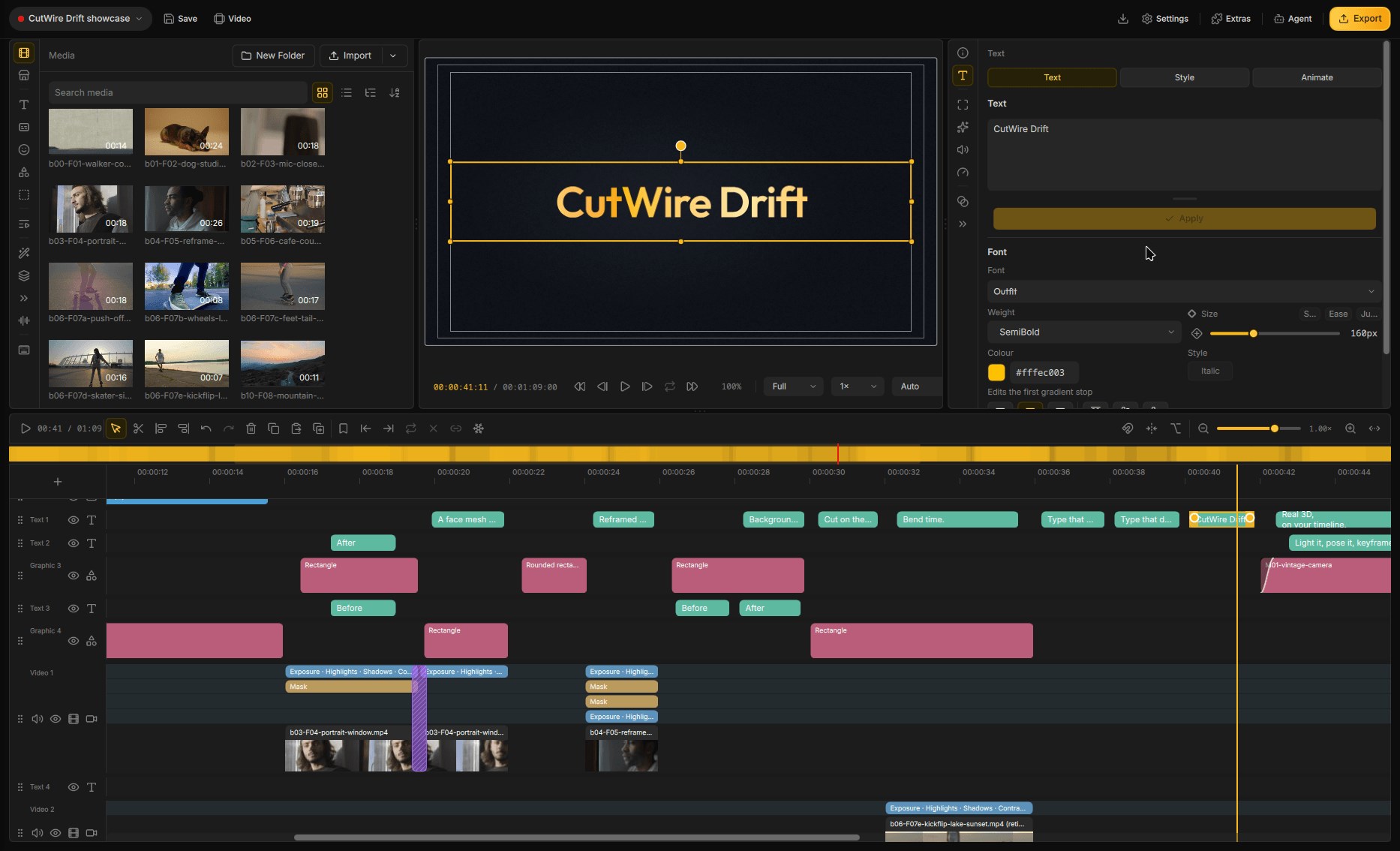Open the layers panel icon in left sidebar
1400x851 pixels.
pos(24,275)
